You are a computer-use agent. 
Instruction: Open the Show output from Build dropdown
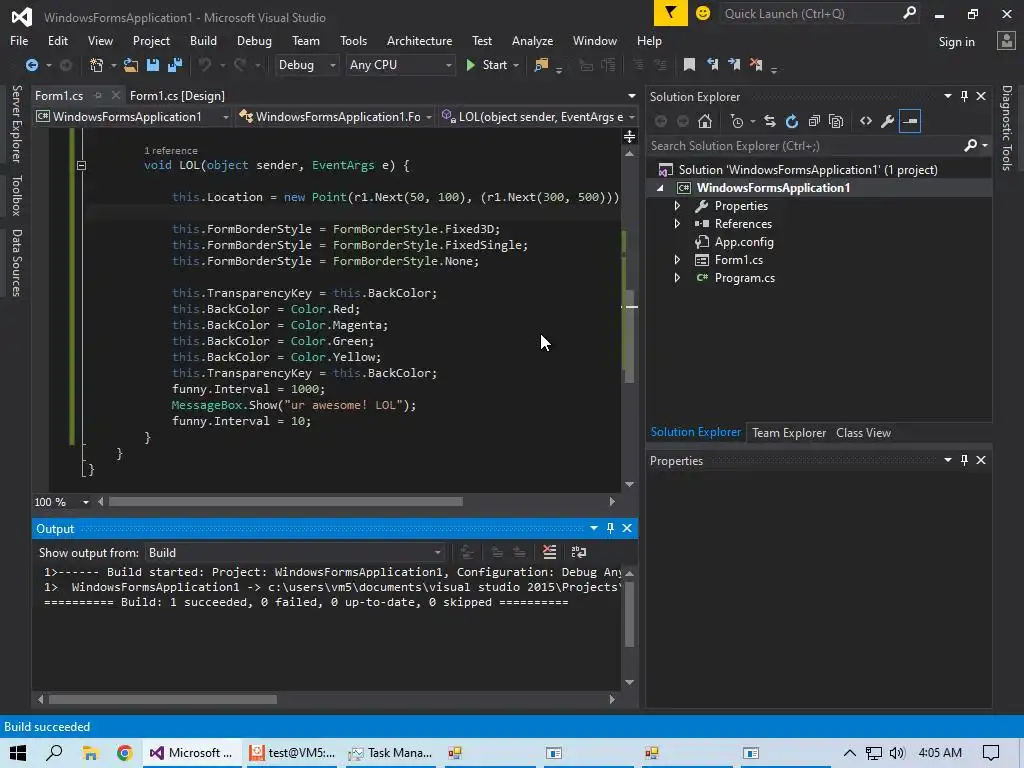point(295,552)
